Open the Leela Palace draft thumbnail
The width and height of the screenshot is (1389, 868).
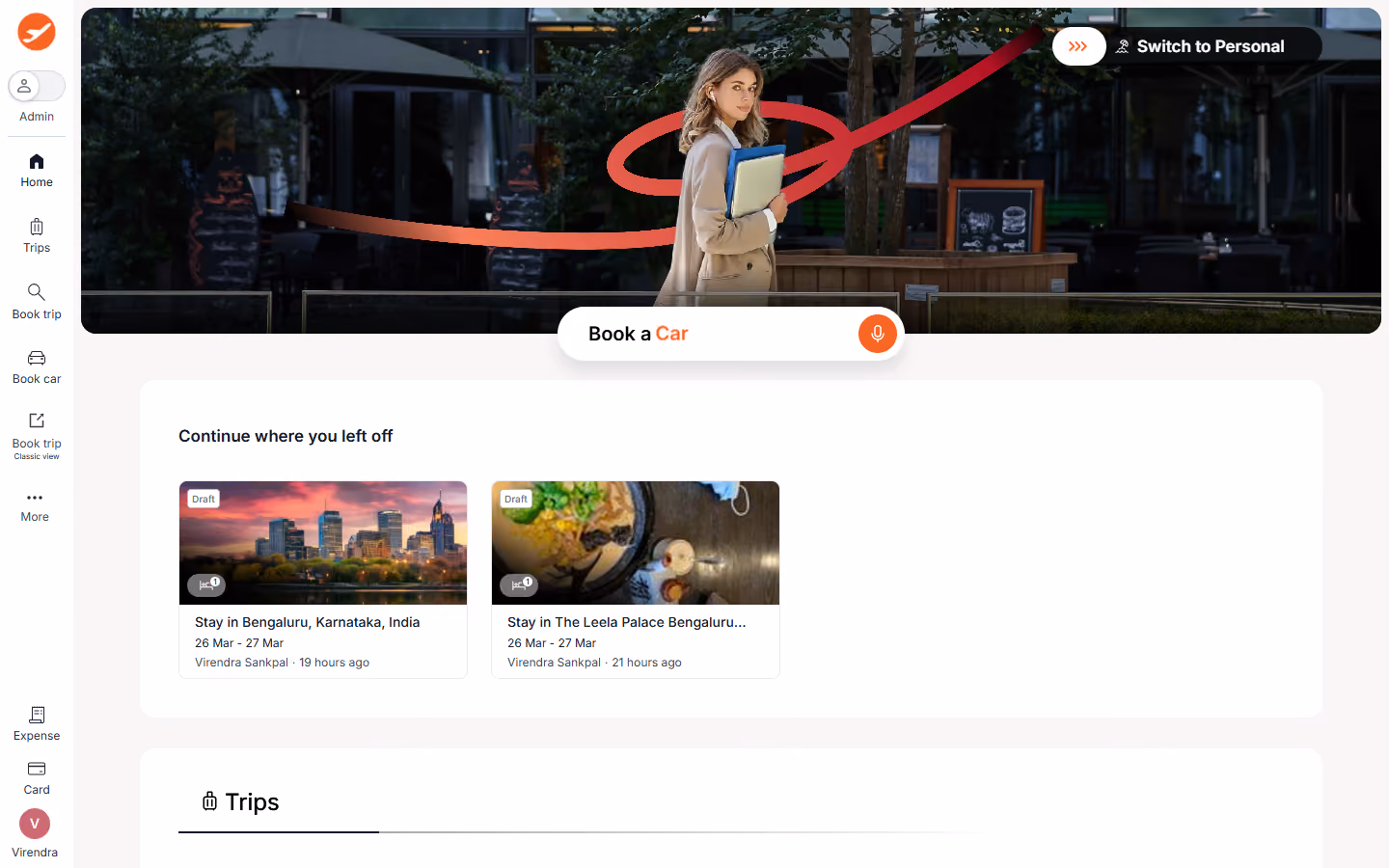point(636,543)
